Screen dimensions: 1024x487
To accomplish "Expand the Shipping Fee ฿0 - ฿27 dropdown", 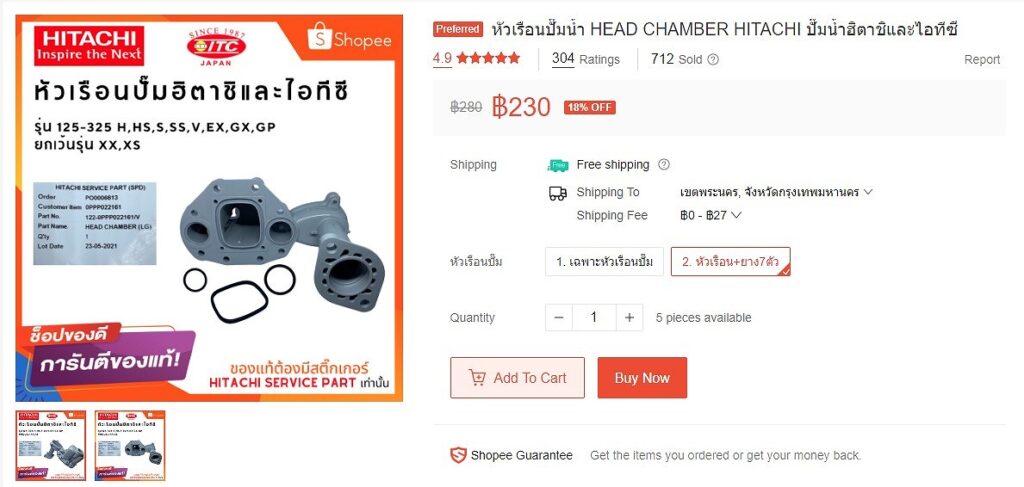I will (710, 215).
